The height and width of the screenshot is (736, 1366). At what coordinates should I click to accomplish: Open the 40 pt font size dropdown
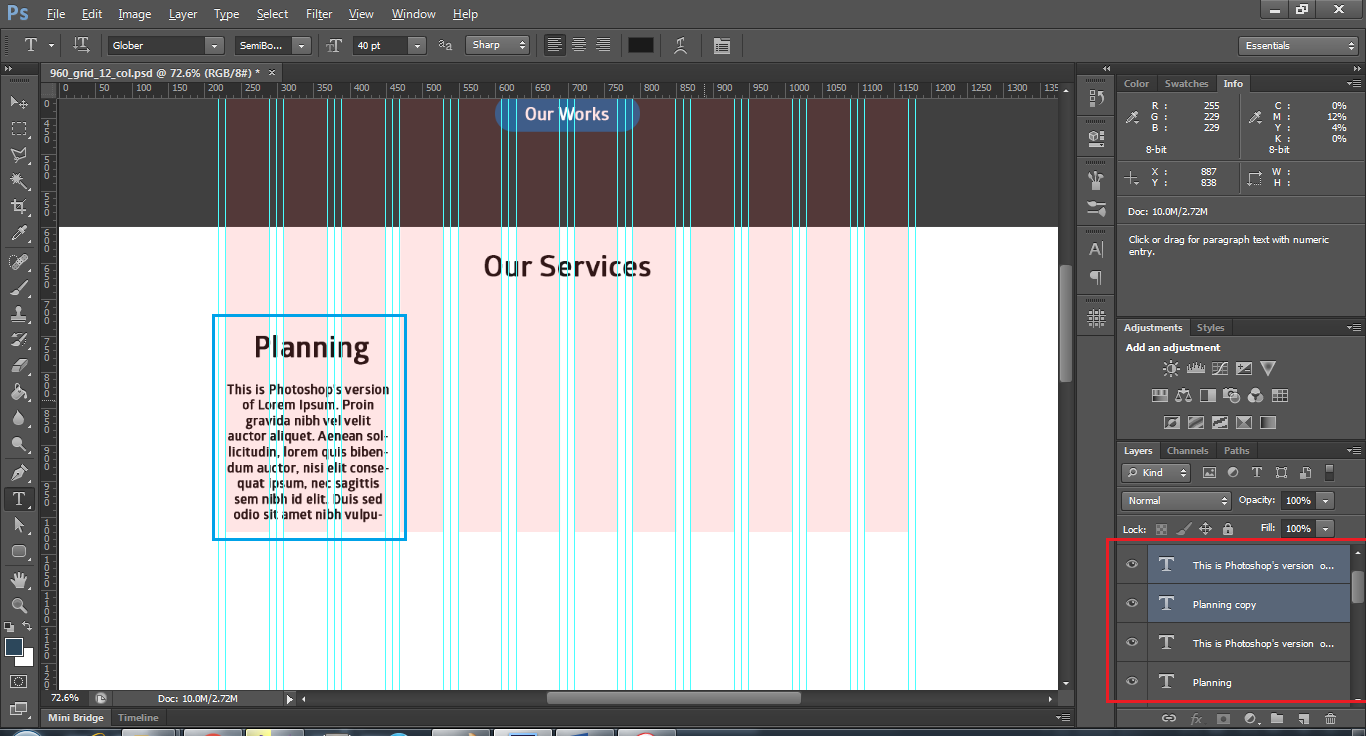click(x=419, y=45)
